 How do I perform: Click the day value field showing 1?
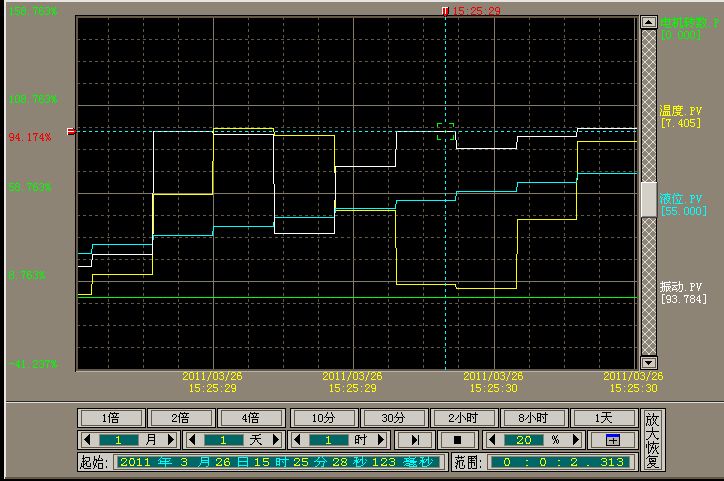pyautogui.click(x=223, y=440)
